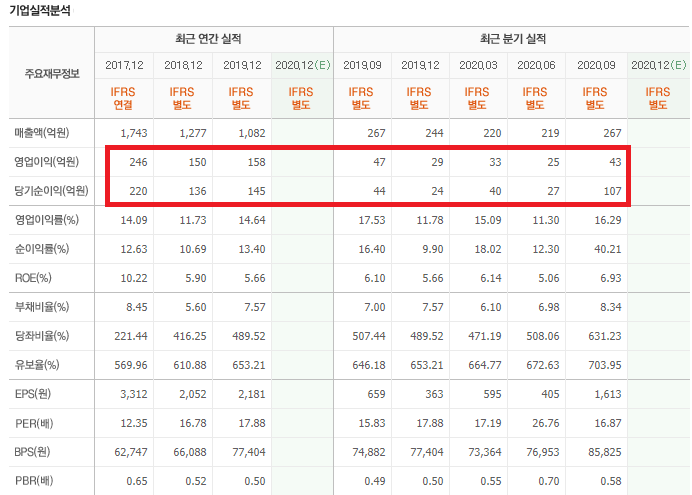692x495 pixels.
Task: Click revenue value 1,277
Action: click(x=193, y=133)
